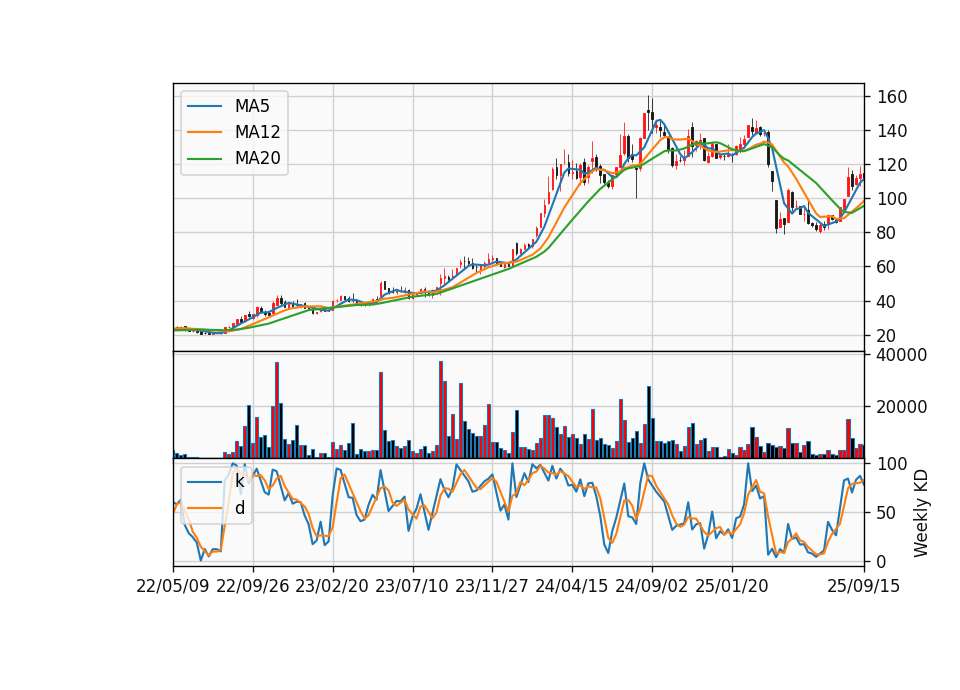Click the MA20 legend label
Viewport: 960px width, 690px height.
pyautogui.click(x=257, y=159)
